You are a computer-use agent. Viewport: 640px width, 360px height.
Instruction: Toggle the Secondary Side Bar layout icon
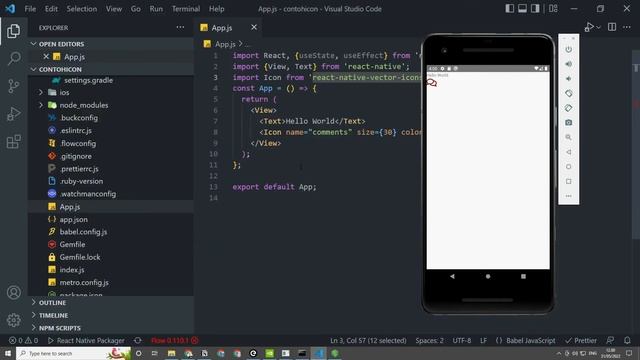(535, 9)
